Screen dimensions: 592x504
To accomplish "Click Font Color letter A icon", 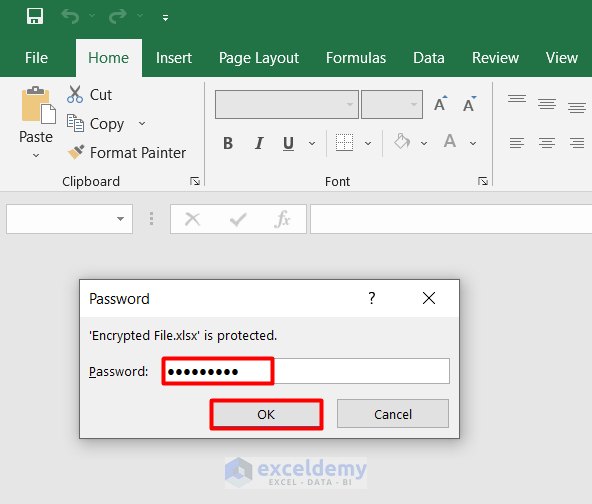I will [450, 142].
